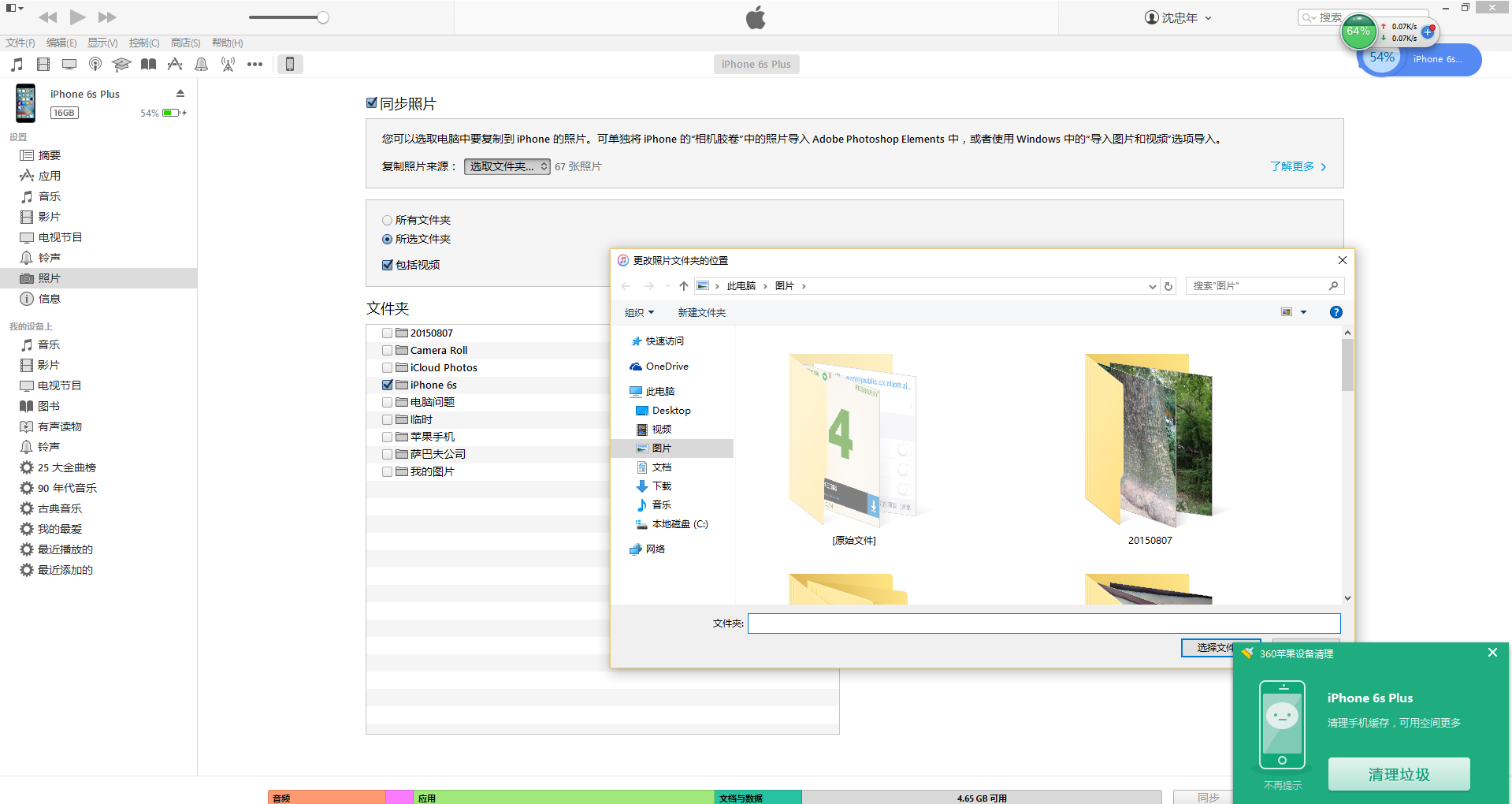1512x804 pixels.
Task: Select the 所选文件夹 radio button
Action: (x=387, y=240)
